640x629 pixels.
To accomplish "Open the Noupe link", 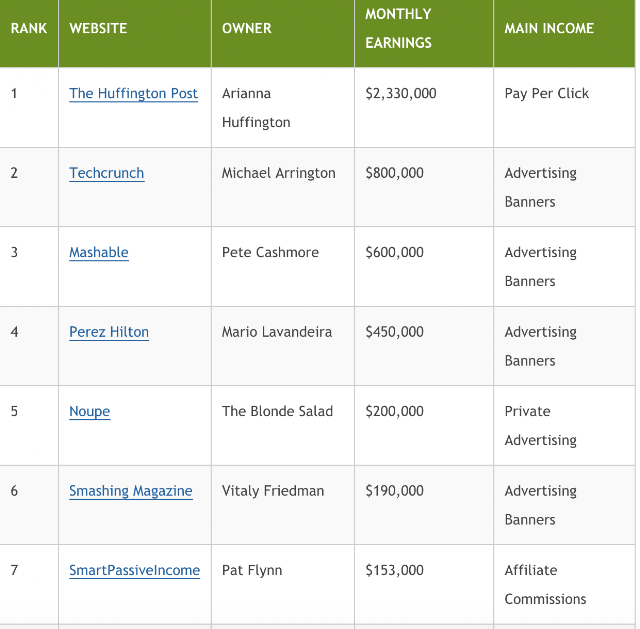I will pos(90,411).
